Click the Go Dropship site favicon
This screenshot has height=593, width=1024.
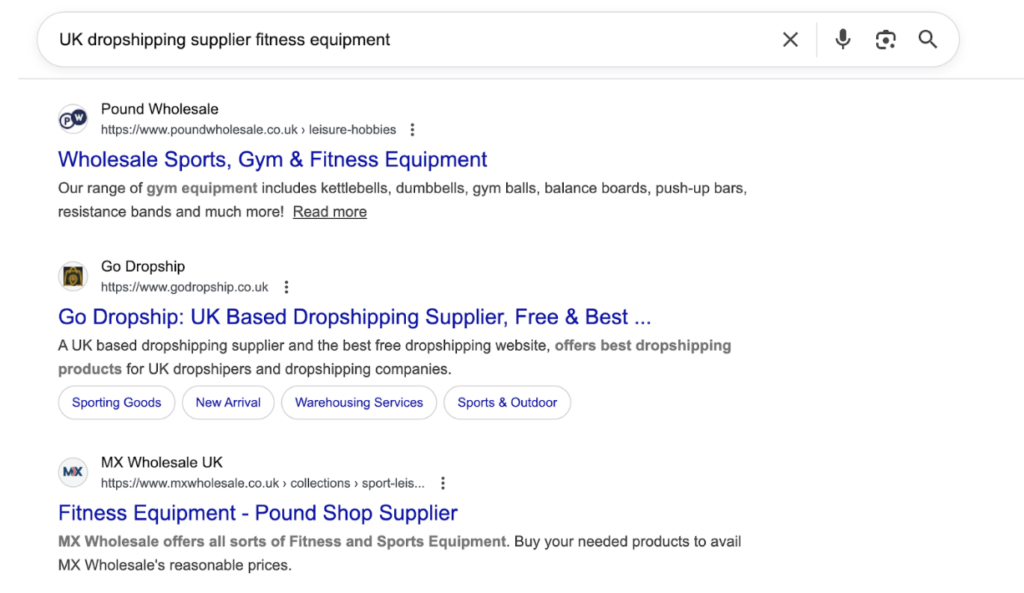[72, 276]
